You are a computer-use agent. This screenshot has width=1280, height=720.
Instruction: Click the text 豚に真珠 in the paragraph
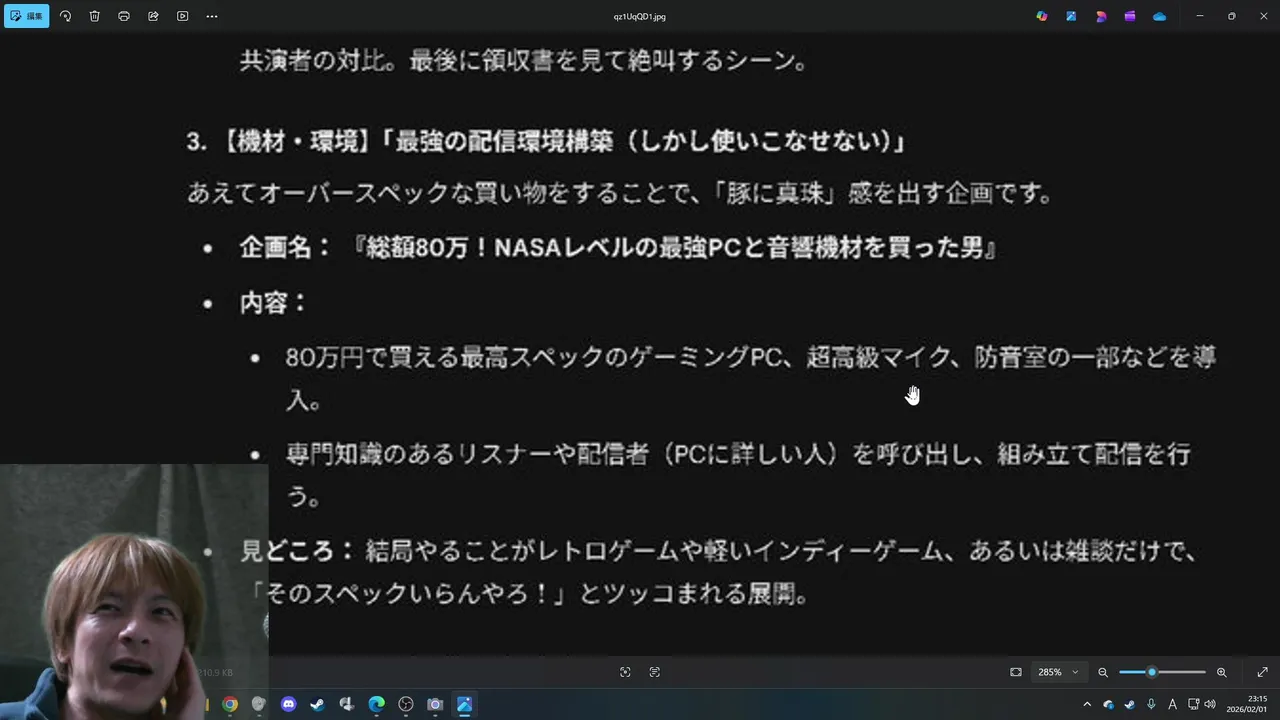point(777,193)
